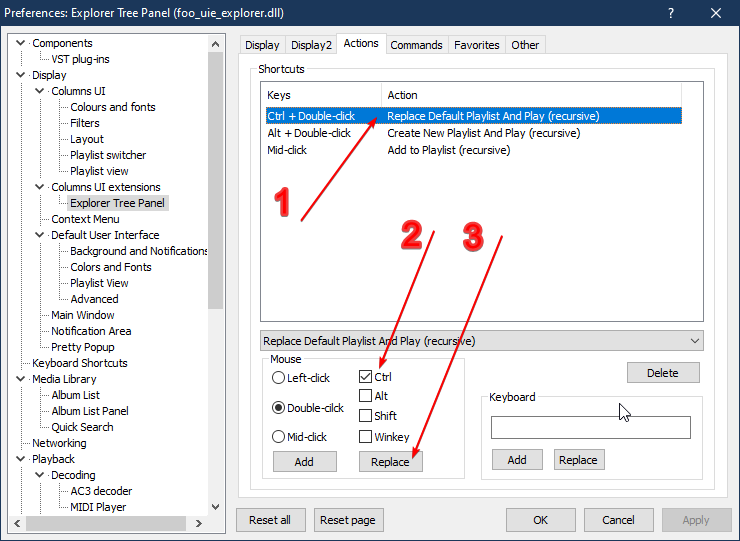The image size is (740, 541).
Task: Tick the Winkey checkbox
Action: pyautogui.click(x=365, y=437)
